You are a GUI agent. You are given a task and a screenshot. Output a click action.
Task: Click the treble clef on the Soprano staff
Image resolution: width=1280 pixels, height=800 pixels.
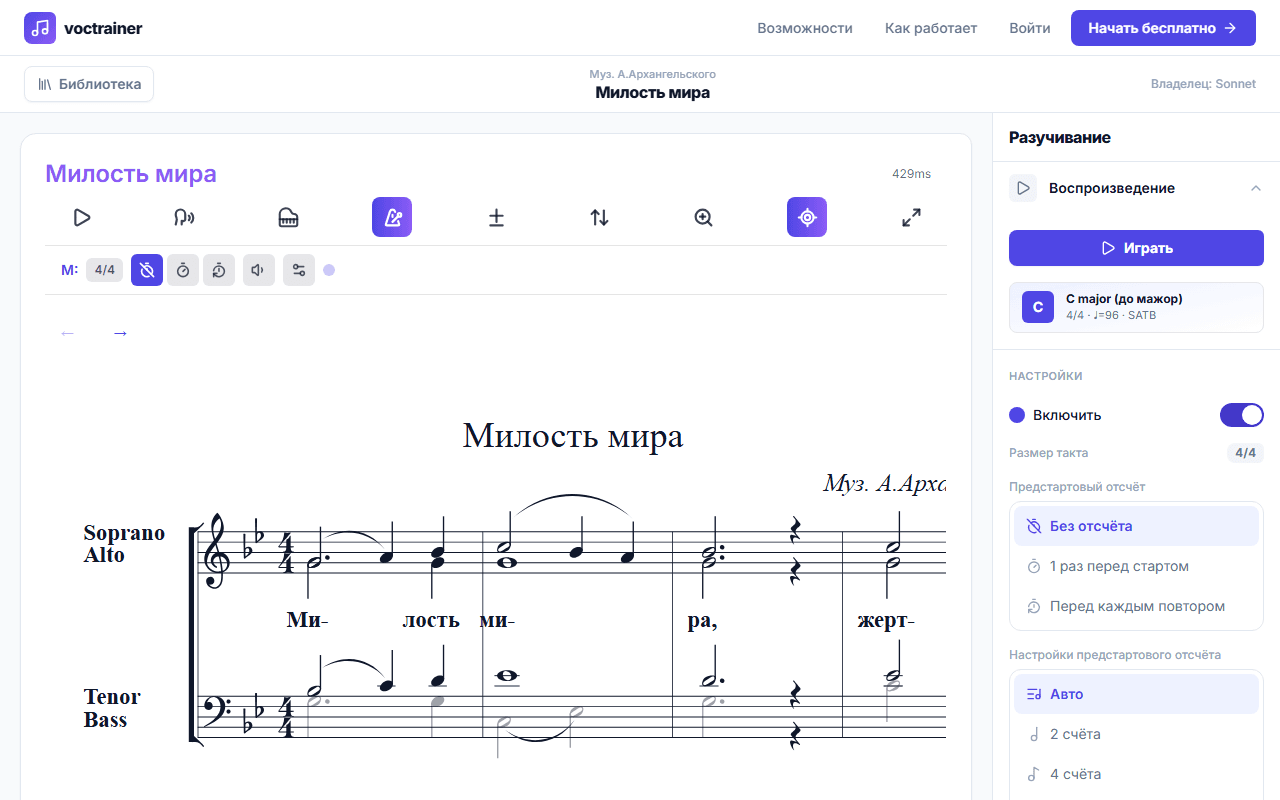[216, 551]
